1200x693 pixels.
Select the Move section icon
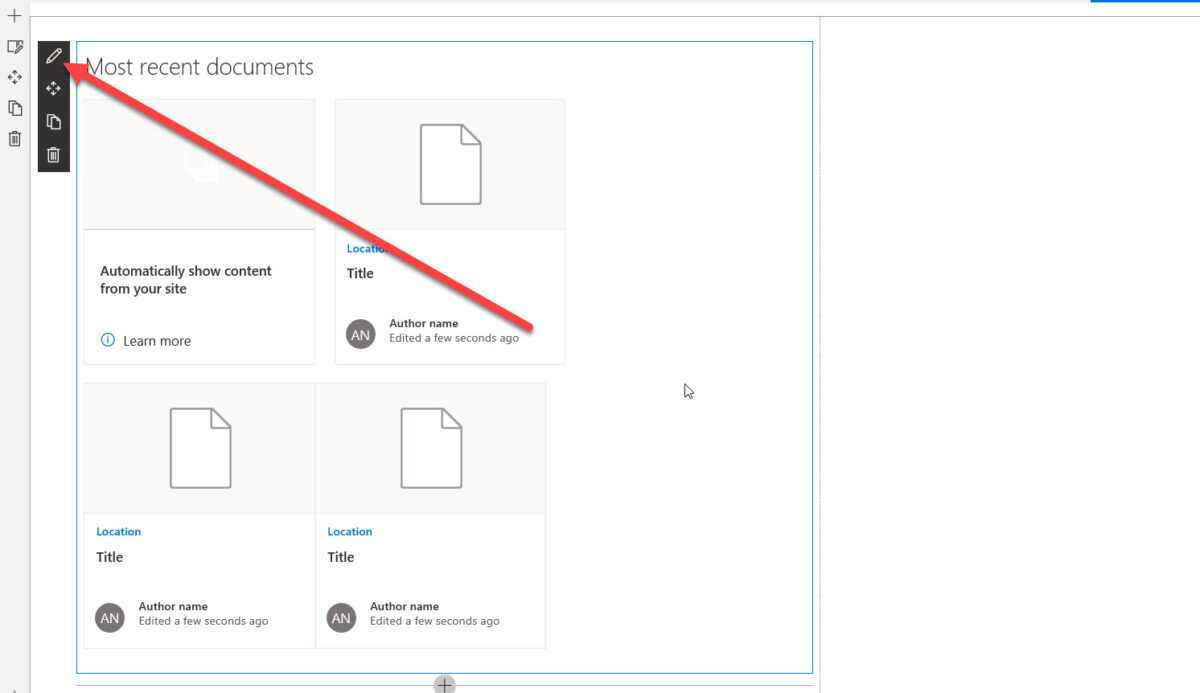(x=14, y=77)
